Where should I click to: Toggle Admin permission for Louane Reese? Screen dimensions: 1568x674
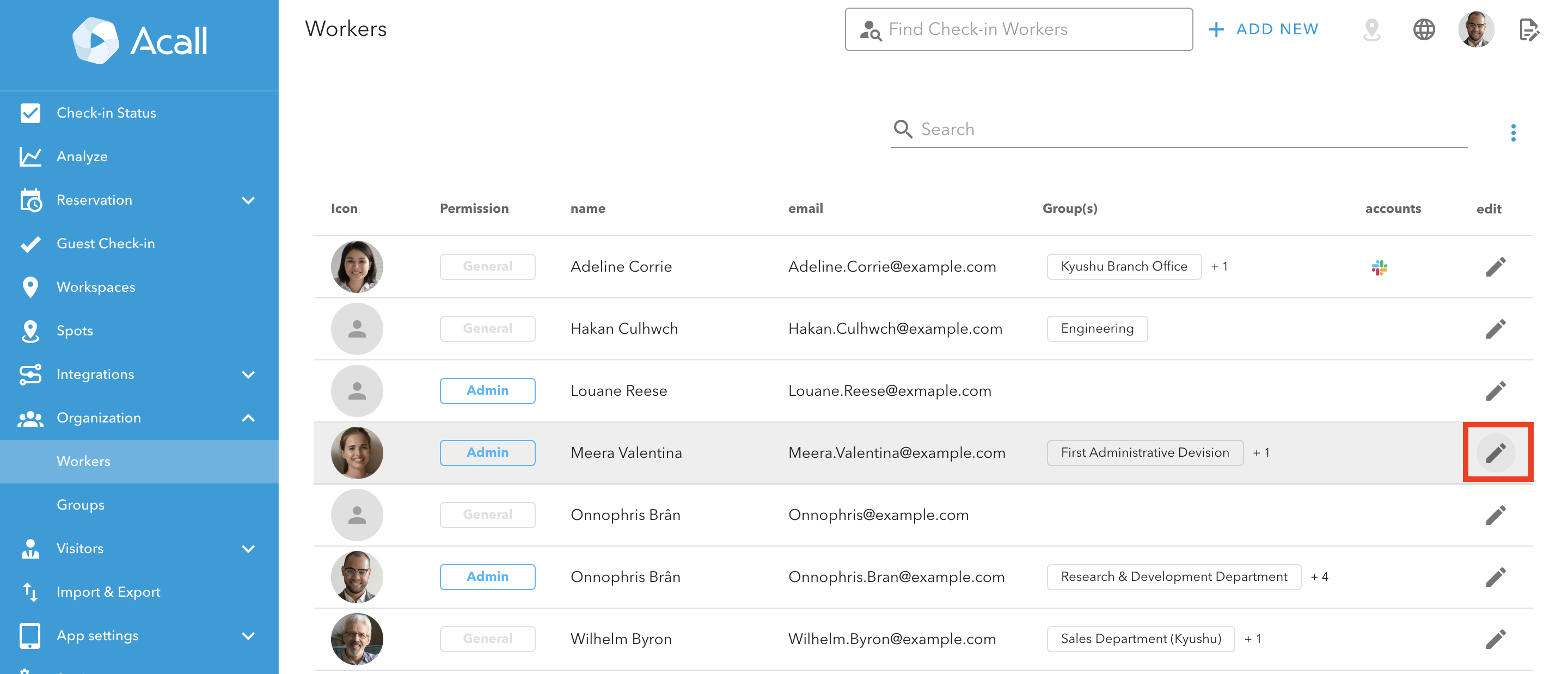click(x=487, y=390)
